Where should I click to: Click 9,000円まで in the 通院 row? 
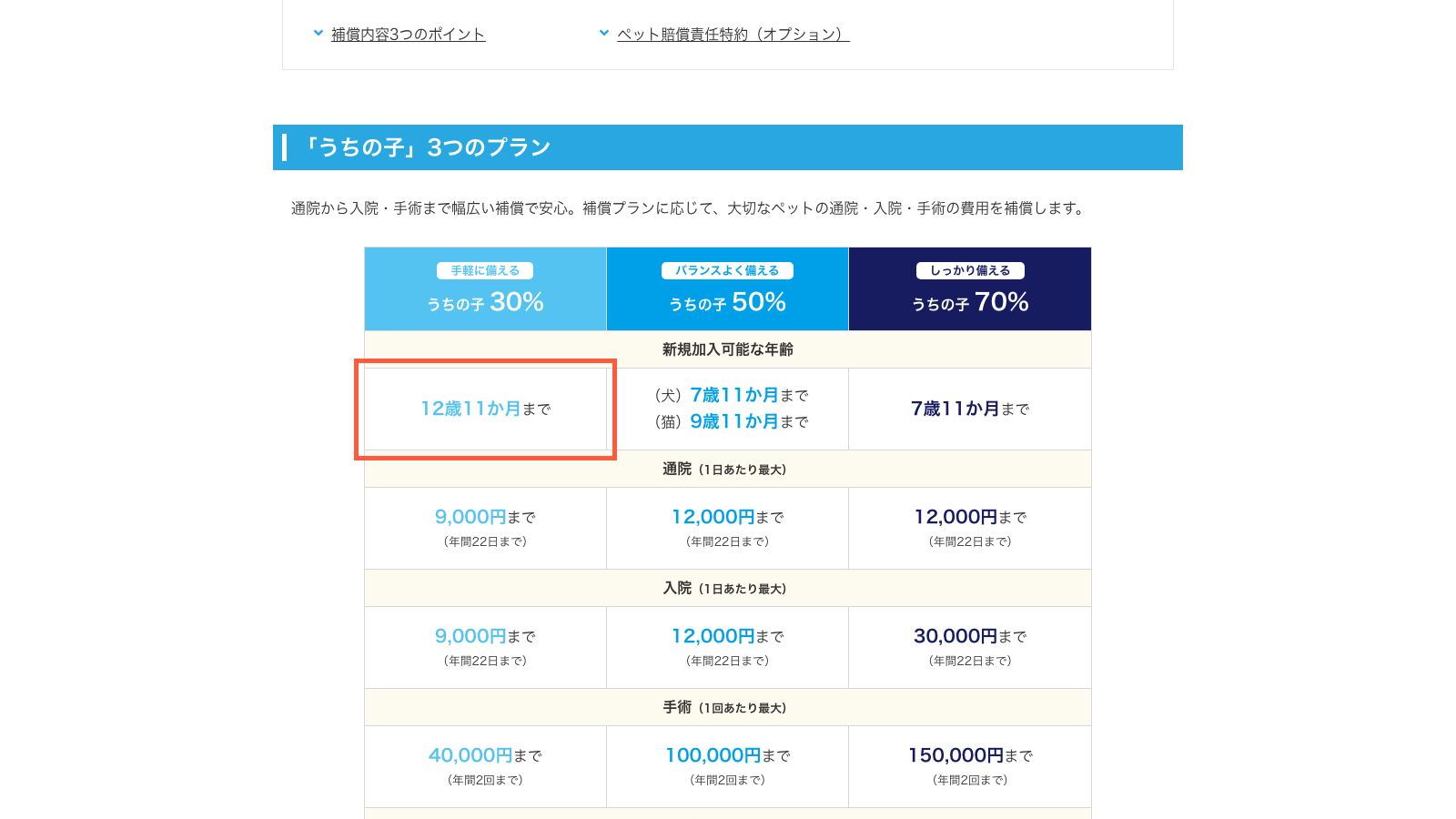[x=485, y=517]
